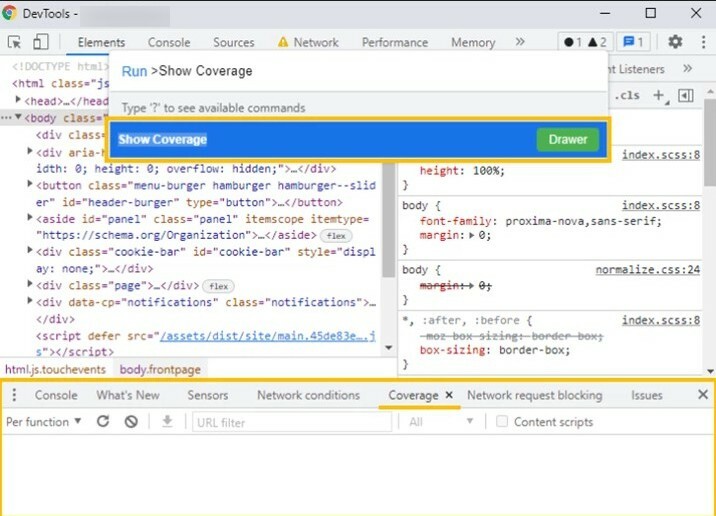Expand the margin shorthand triangle in body rule
Screen dimensions: 716x516
point(472,235)
